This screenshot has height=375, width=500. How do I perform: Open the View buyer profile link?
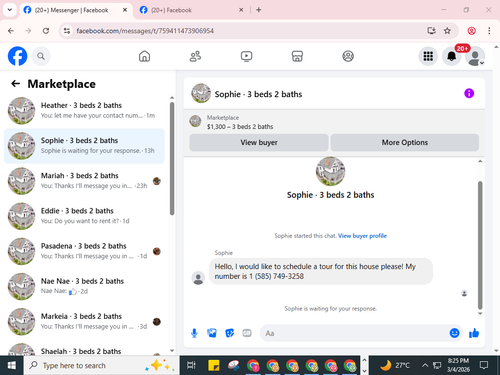[362, 236]
